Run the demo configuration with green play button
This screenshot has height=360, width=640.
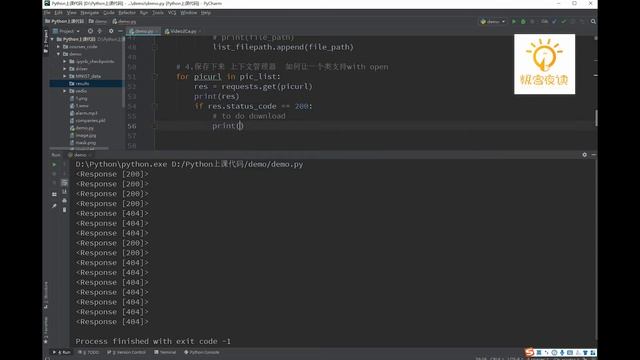[x=513, y=21]
